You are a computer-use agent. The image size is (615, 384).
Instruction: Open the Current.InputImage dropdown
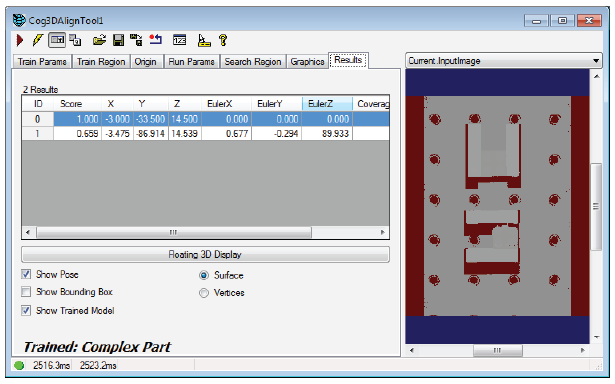tap(504, 61)
